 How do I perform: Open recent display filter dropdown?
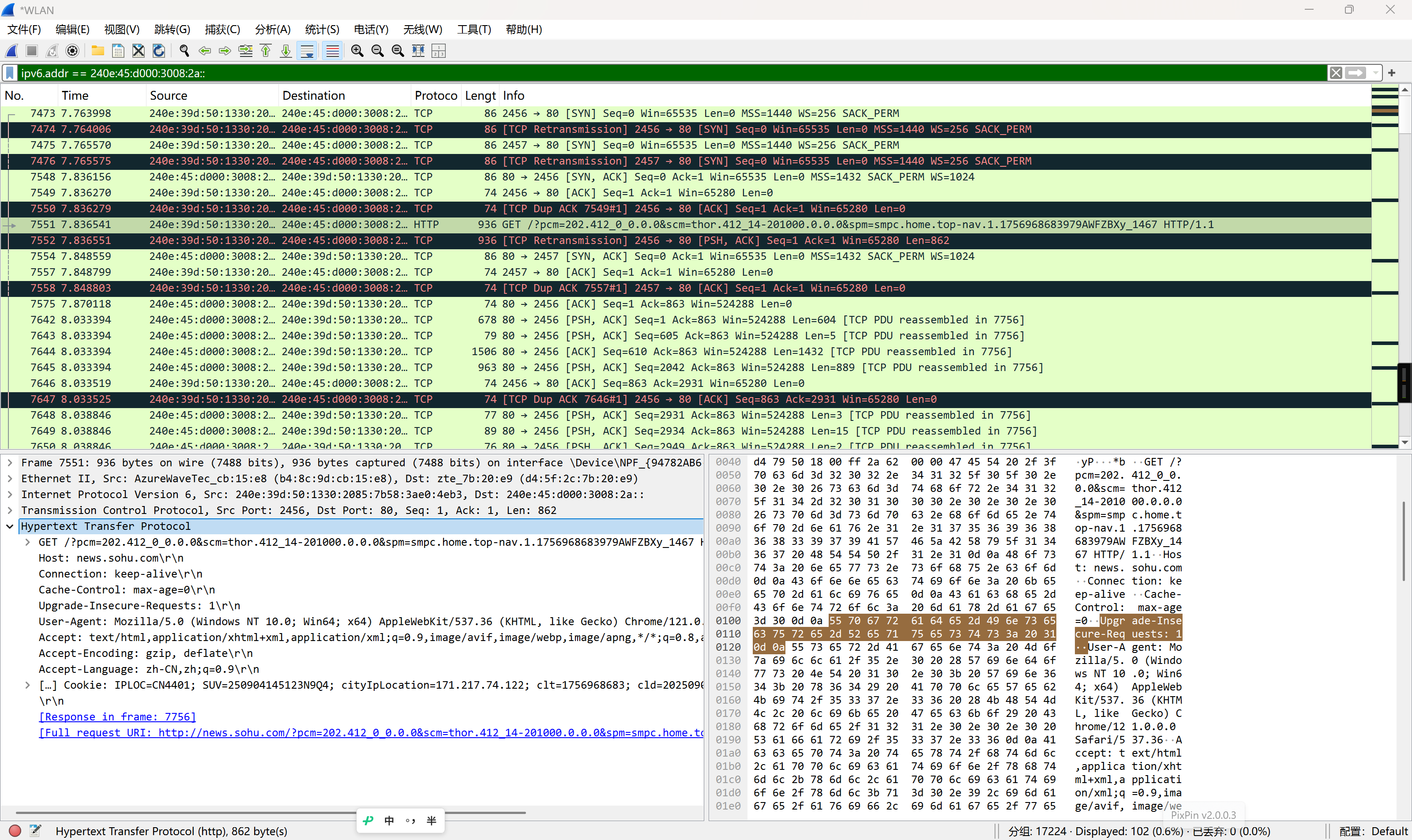click(1375, 73)
